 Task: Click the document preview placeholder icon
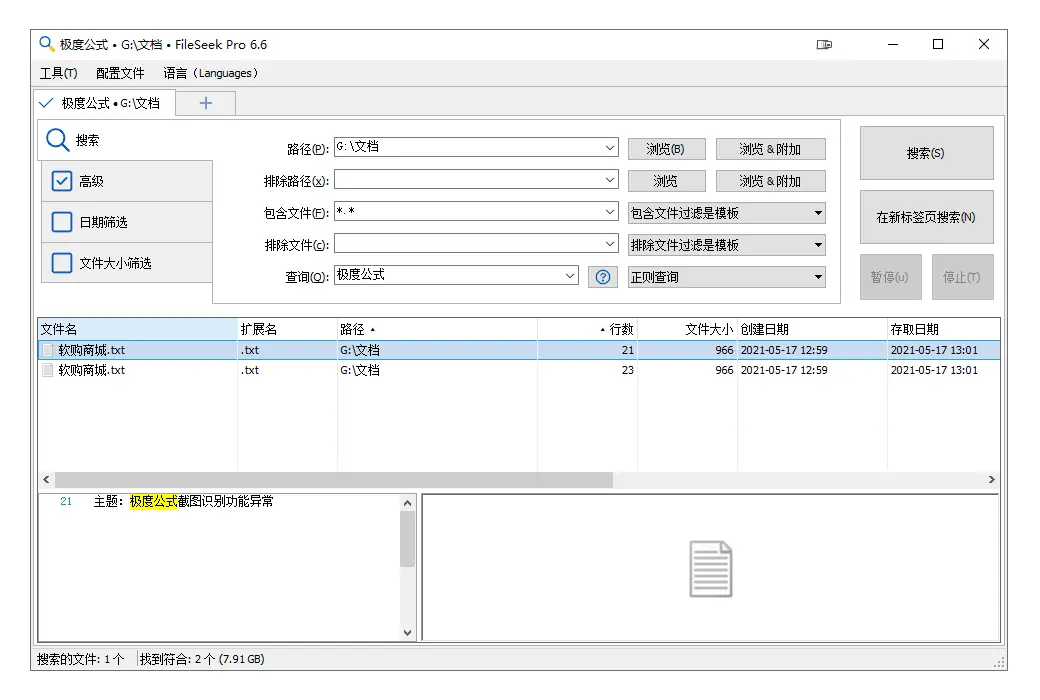pyautogui.click(x=710, y=569)
